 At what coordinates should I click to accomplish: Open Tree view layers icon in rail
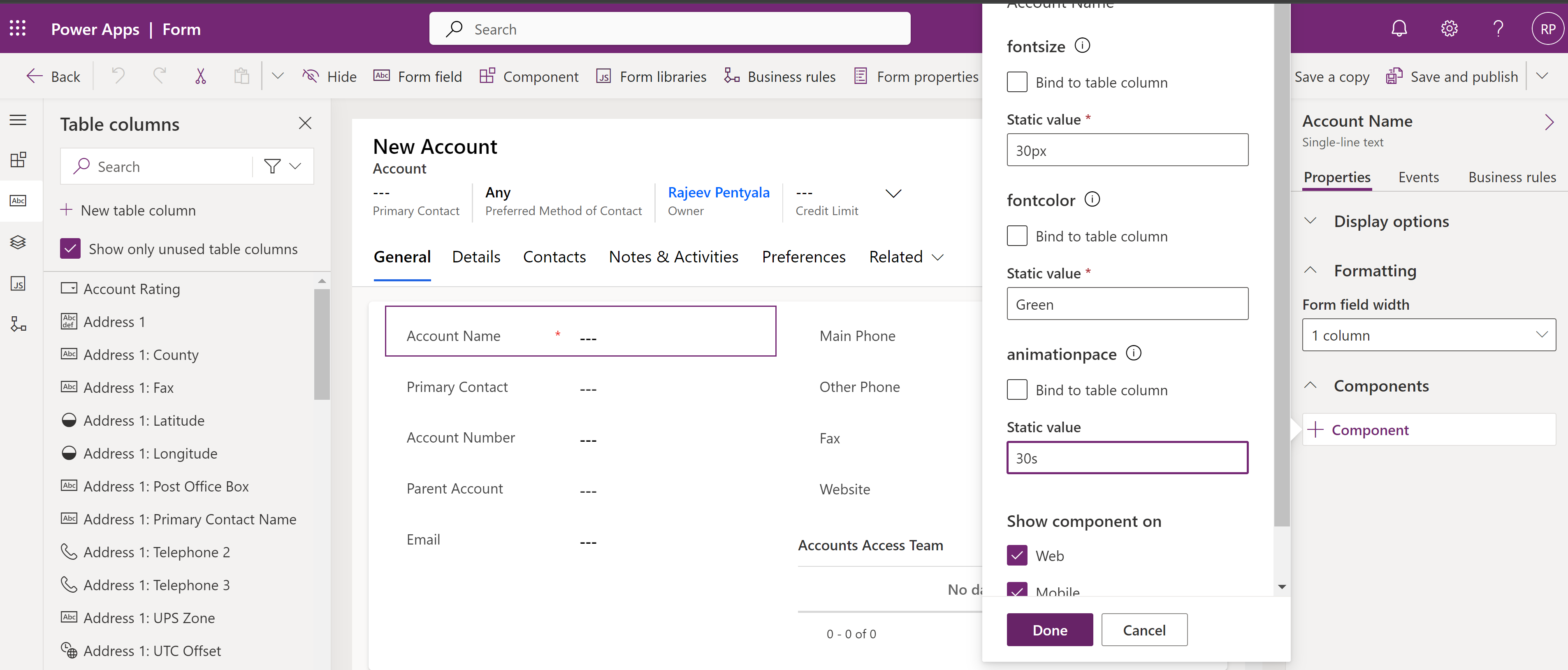(x=18, y=242)
